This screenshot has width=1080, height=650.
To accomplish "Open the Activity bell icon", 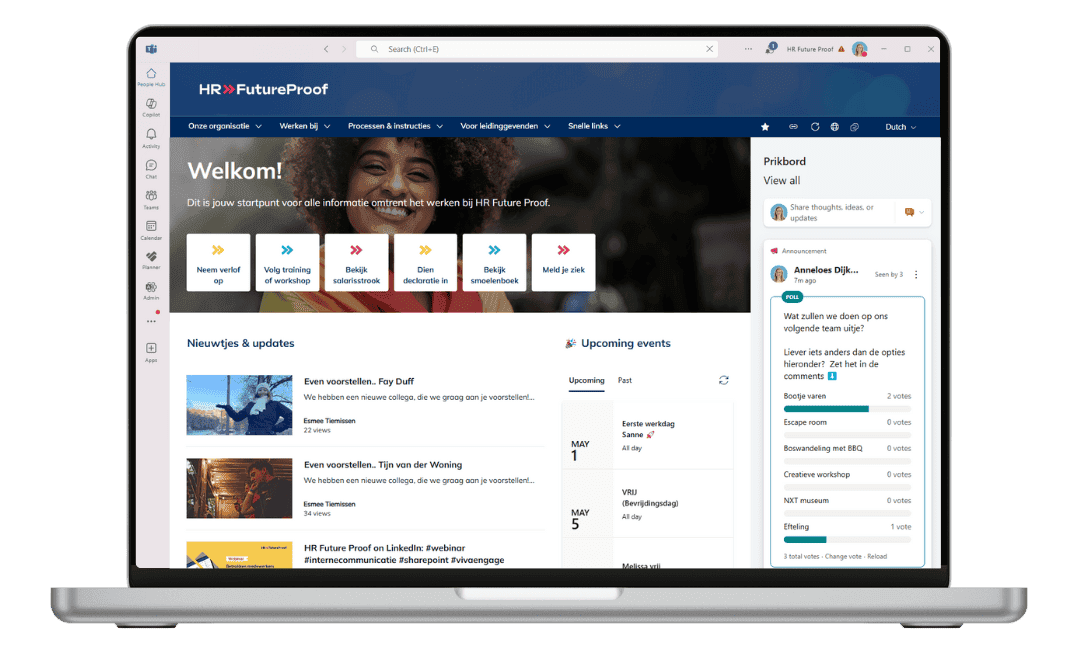I will (151, 137).
